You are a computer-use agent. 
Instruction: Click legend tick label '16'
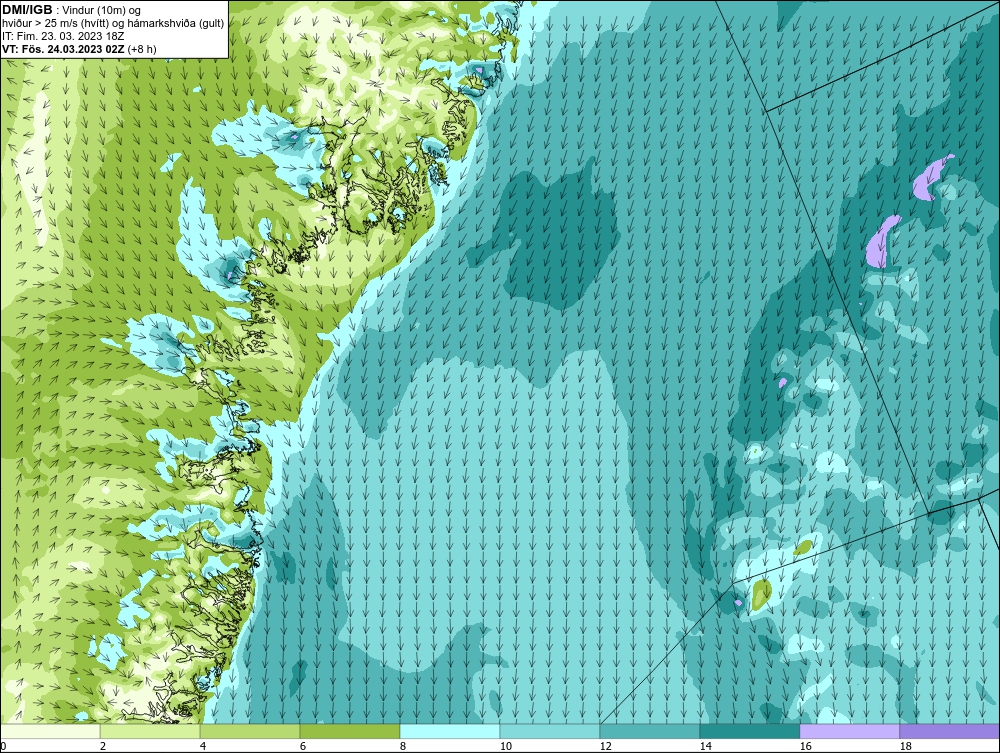click(x=805, y=746)
